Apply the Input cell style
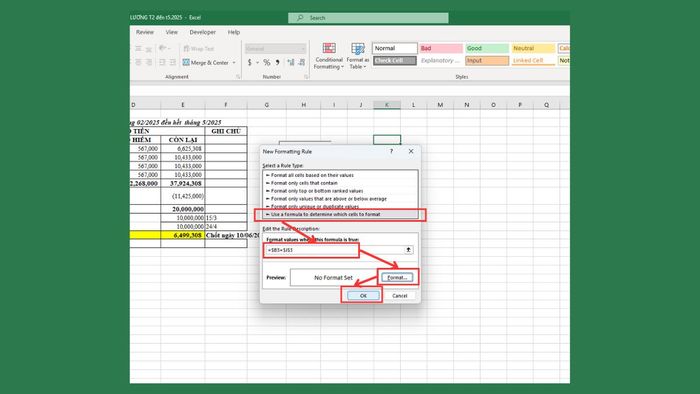Viewport: 700px width, 394px height. point(487,60)
